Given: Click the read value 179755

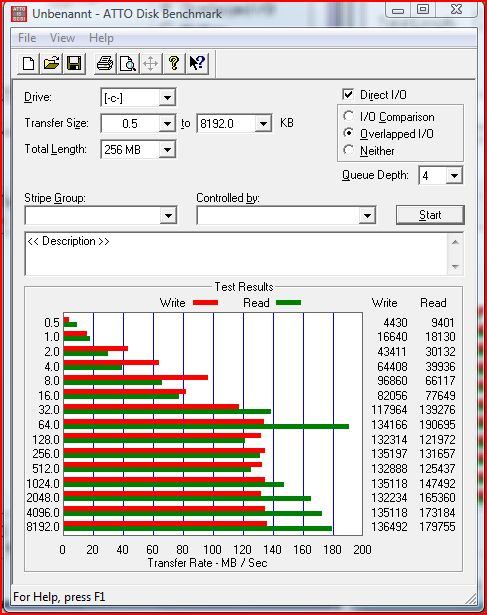Looking at the screenshot, I should tap(437, 527).
